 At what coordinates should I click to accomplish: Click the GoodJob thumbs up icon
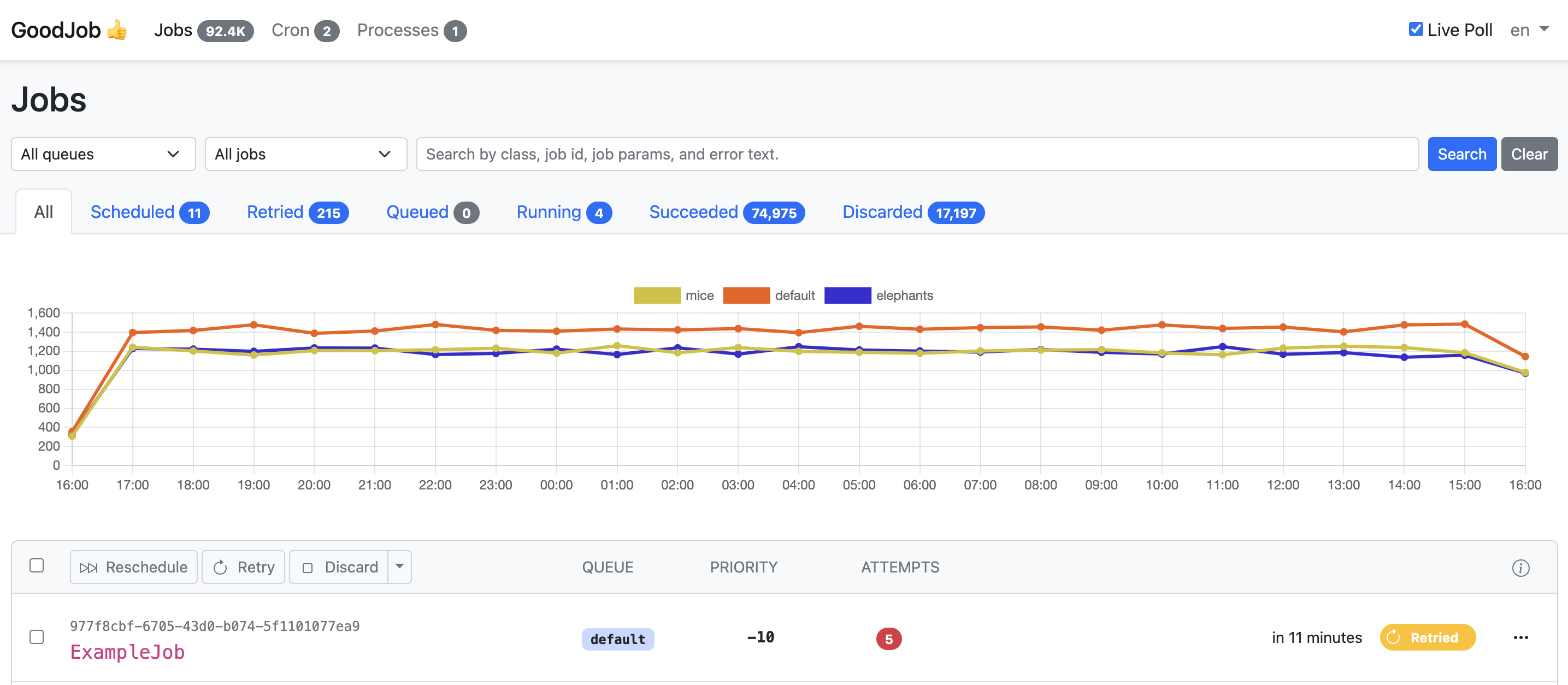tap(120, 29)
